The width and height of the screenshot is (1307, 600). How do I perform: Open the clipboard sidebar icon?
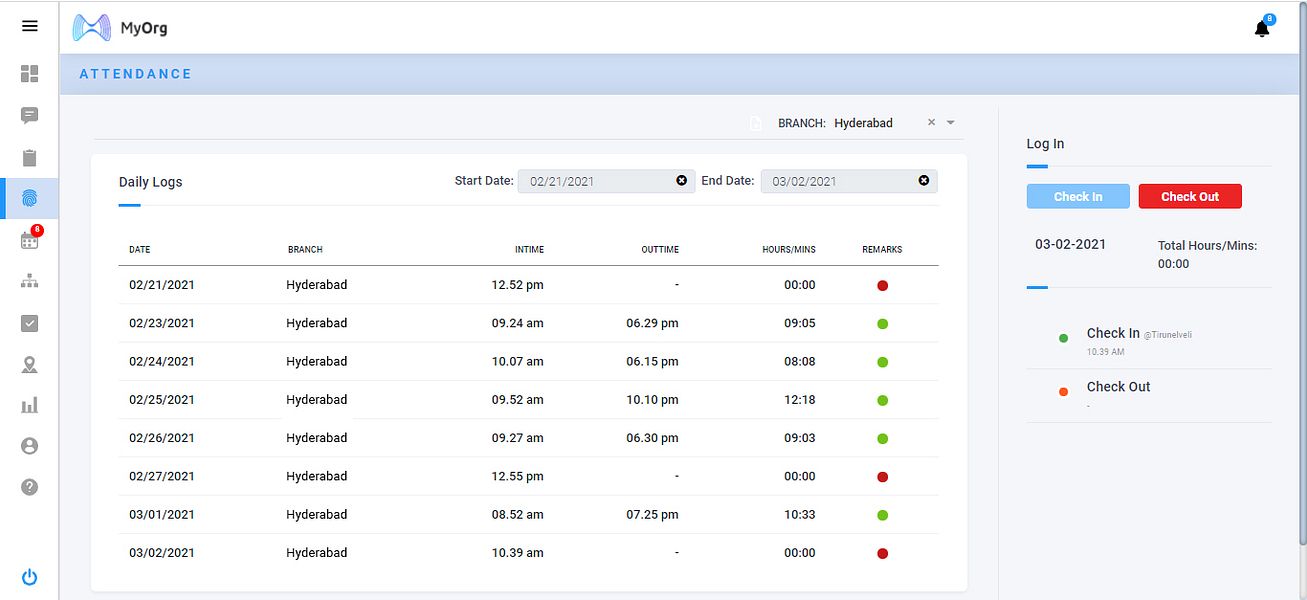click(x=29, y=157)
